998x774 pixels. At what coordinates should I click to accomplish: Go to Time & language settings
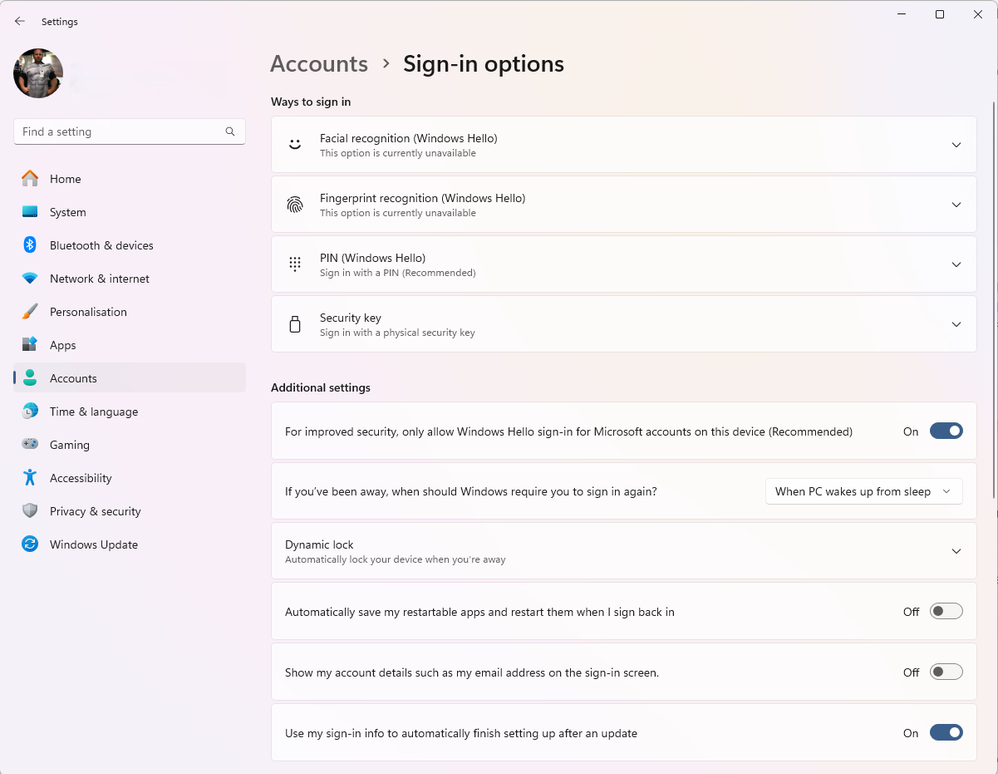(93, 412)
